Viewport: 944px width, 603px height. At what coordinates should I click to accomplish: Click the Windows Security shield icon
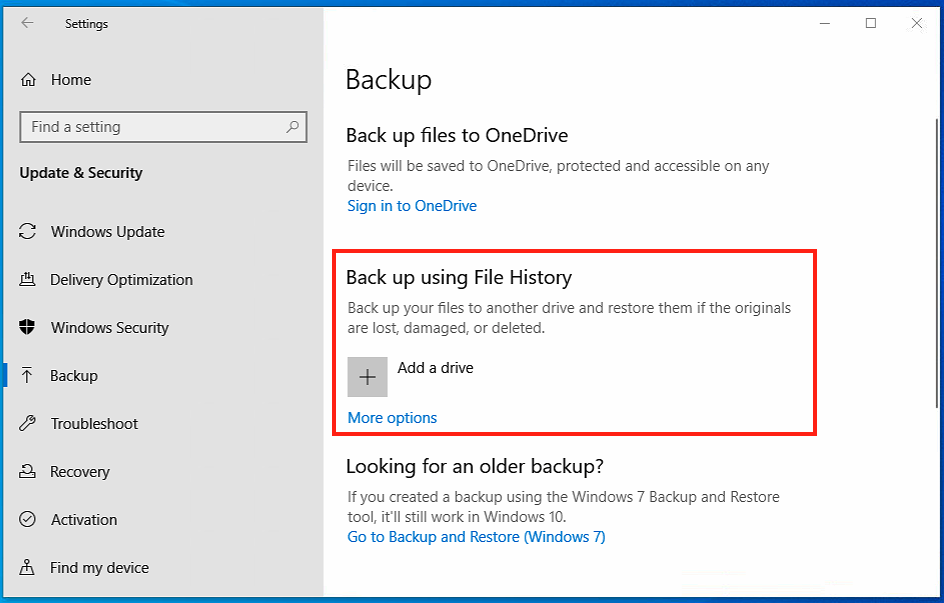point(29,328)
